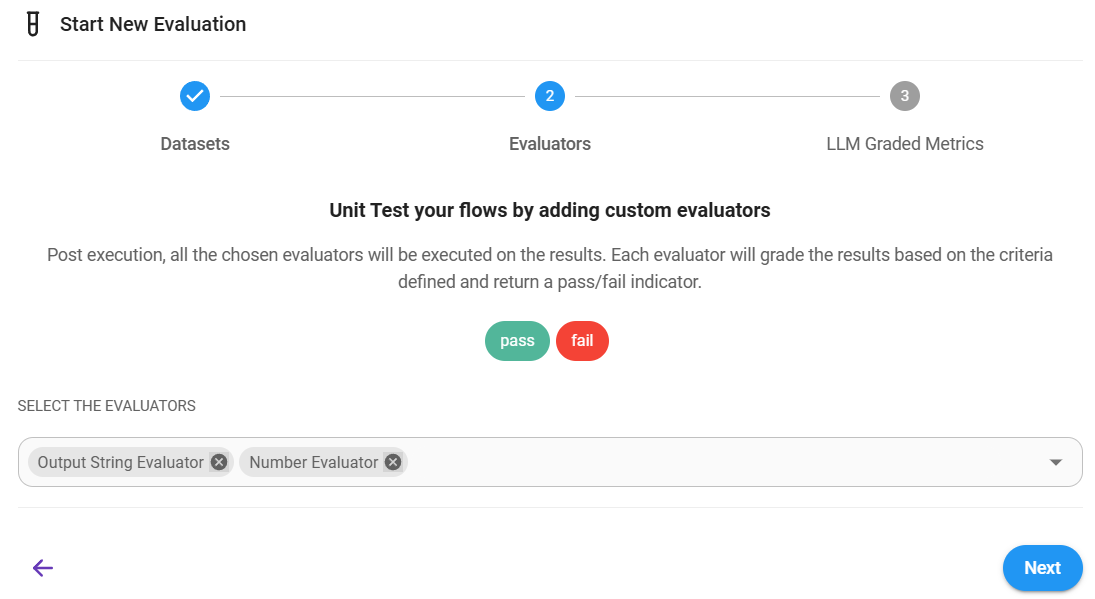This screenshot has width=1095, height=599.
Task: Click the Select the Evaluators label
Action: tap(107, 406)
